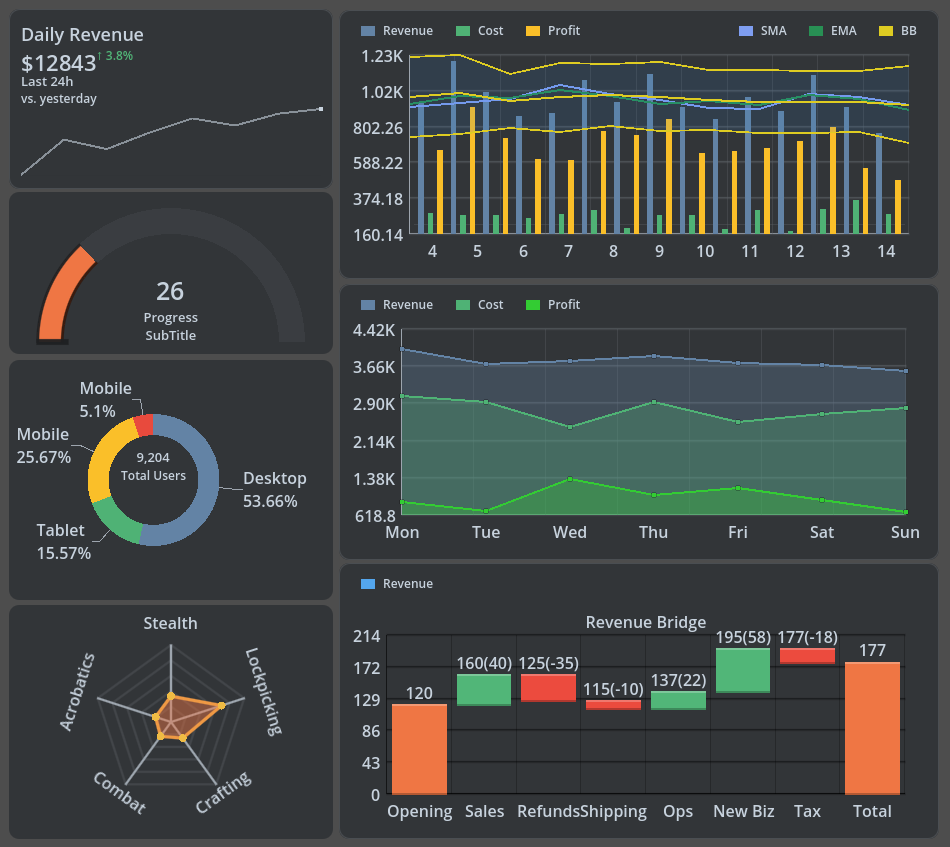Toggle Revenue legend in the area chart
The height and width of the screenshot is (847, 950).
point(397,305)
